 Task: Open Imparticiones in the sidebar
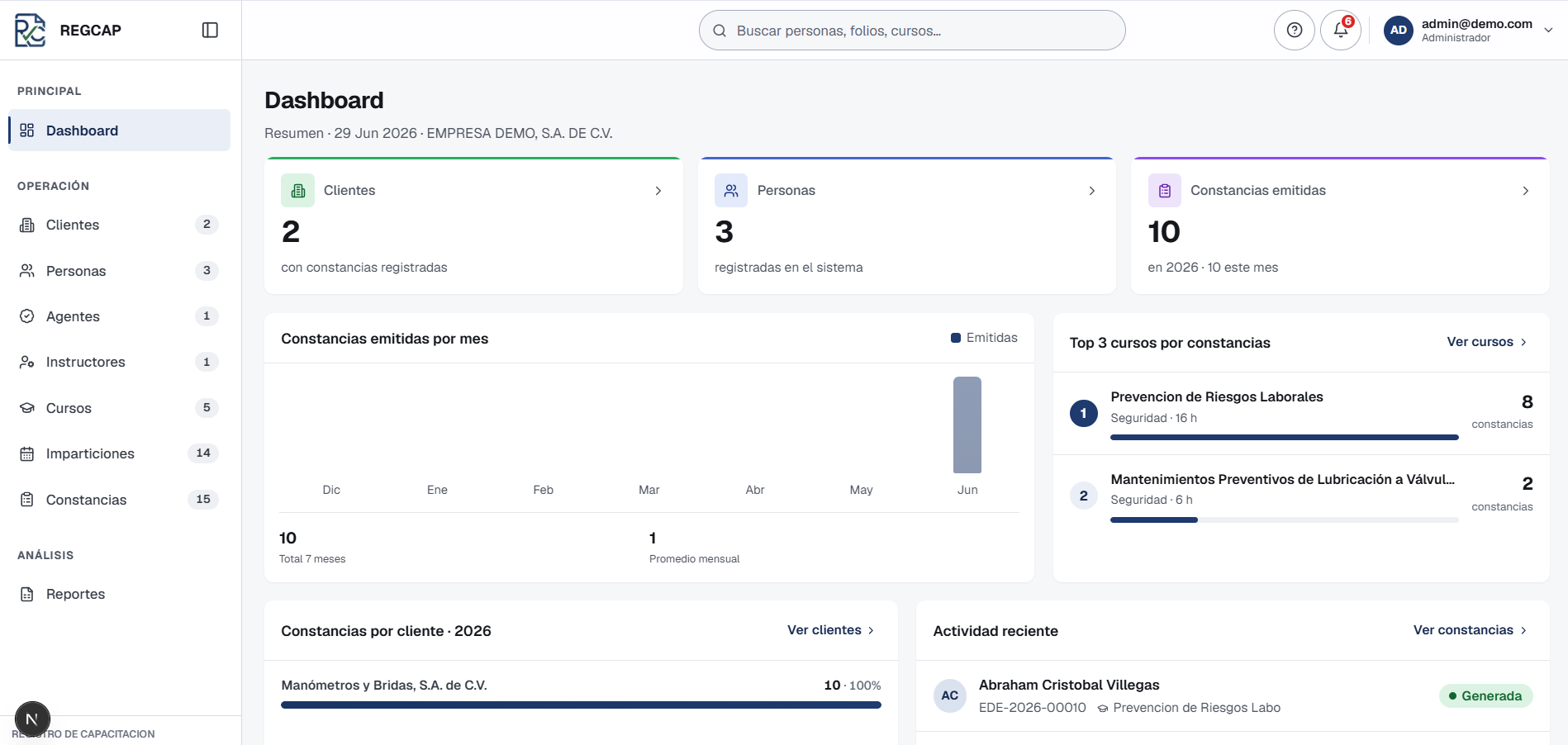point(119,453)
